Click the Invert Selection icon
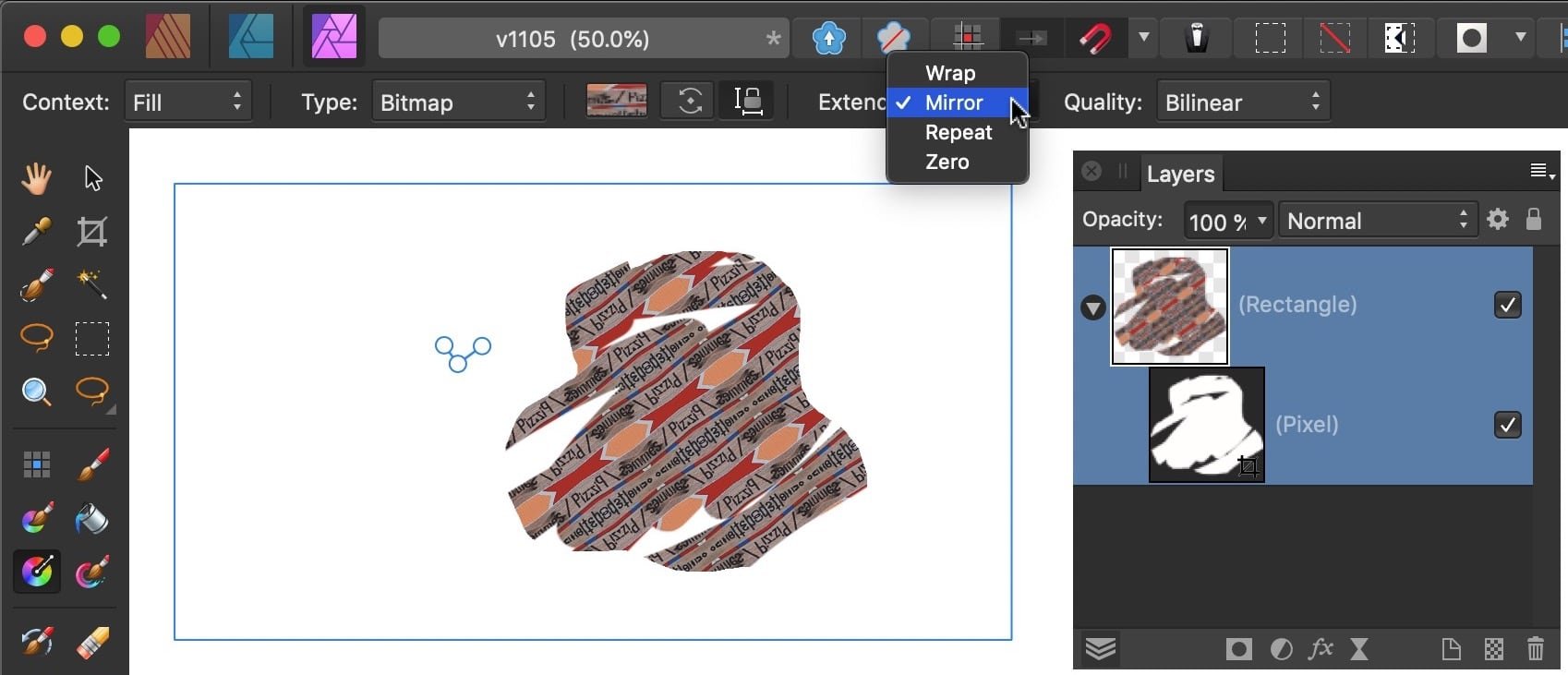This screenshot has height=675, width=1568. point(1399,38)
